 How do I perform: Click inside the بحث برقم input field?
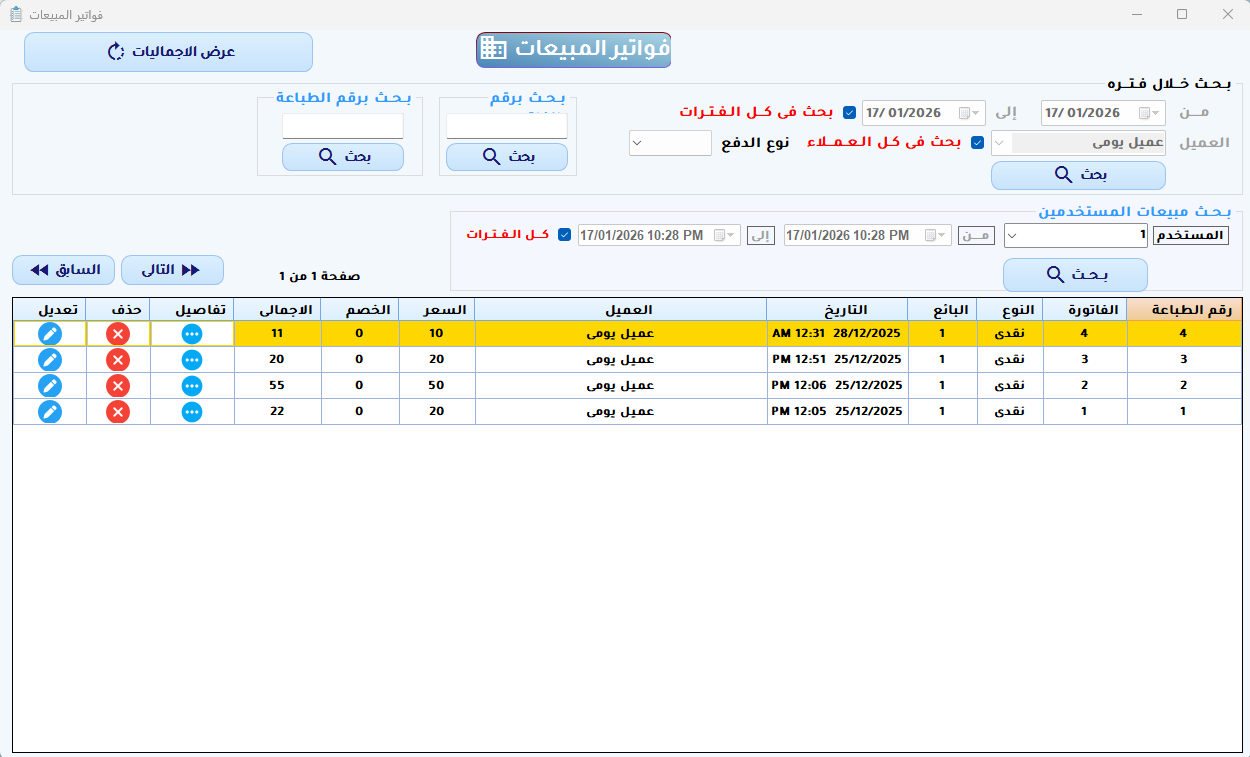point(506,125)
